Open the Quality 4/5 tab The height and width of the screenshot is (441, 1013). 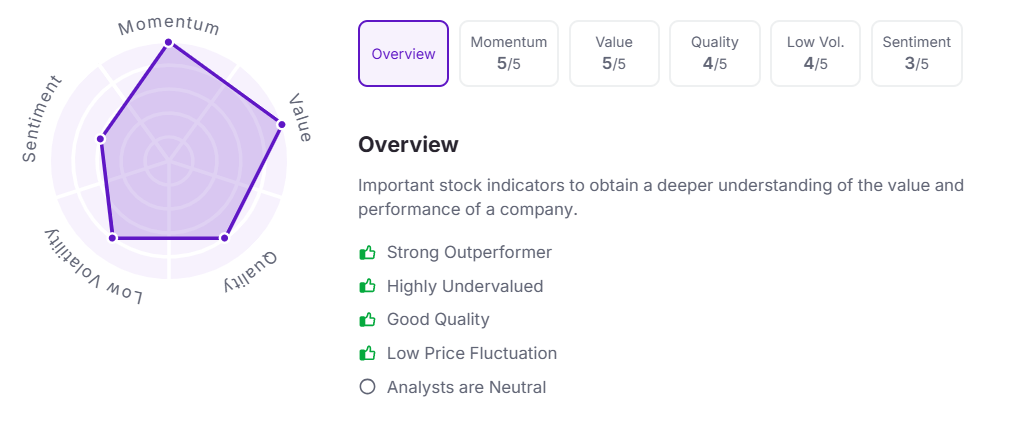[x=715, y=54]
